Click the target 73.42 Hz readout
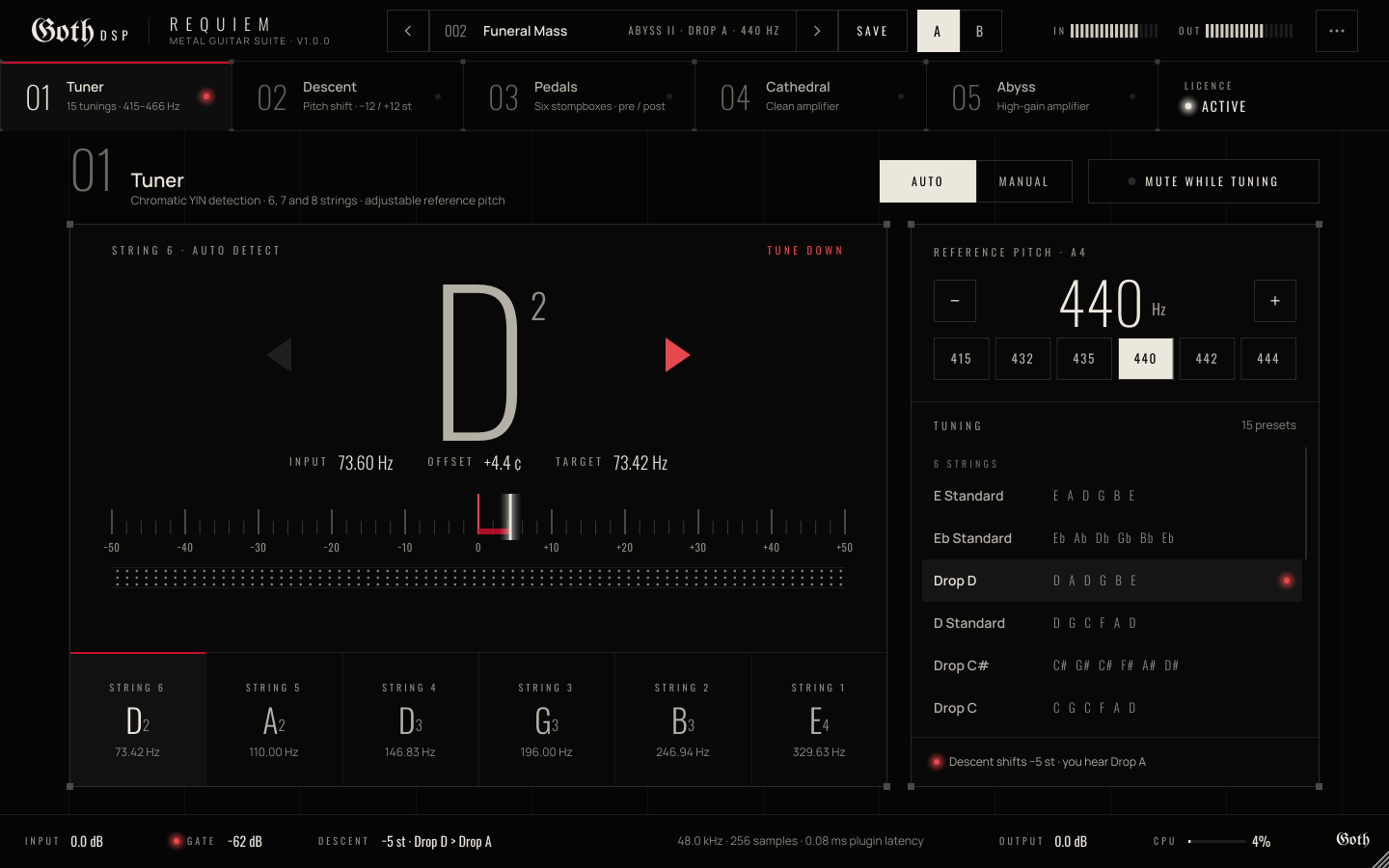The height and width of the screenshot is (868, 1389). pos(640,463)
